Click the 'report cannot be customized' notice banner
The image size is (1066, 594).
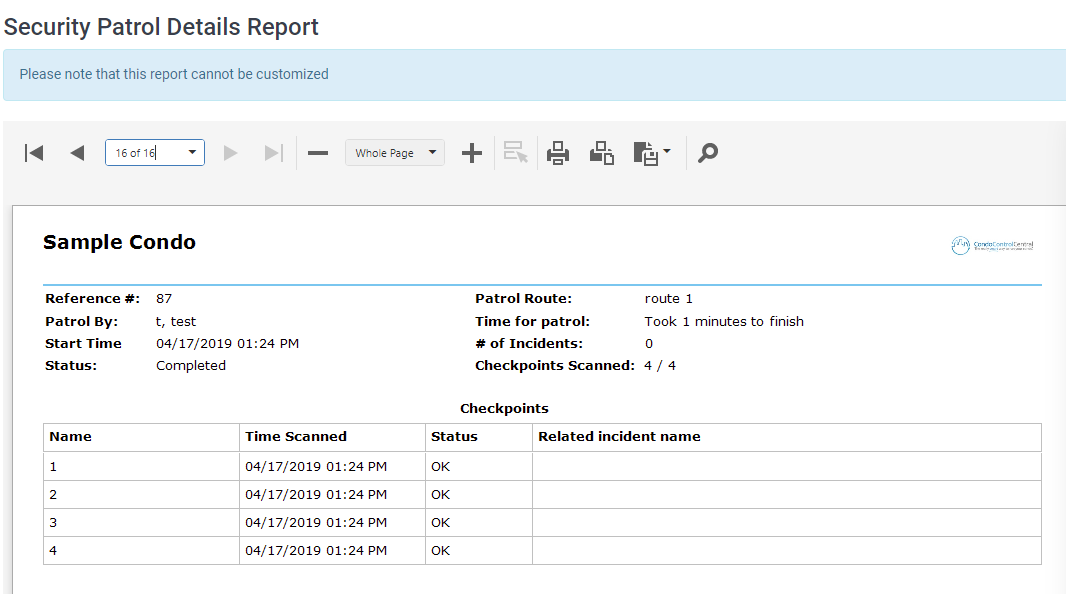click(x=533, y=75)
